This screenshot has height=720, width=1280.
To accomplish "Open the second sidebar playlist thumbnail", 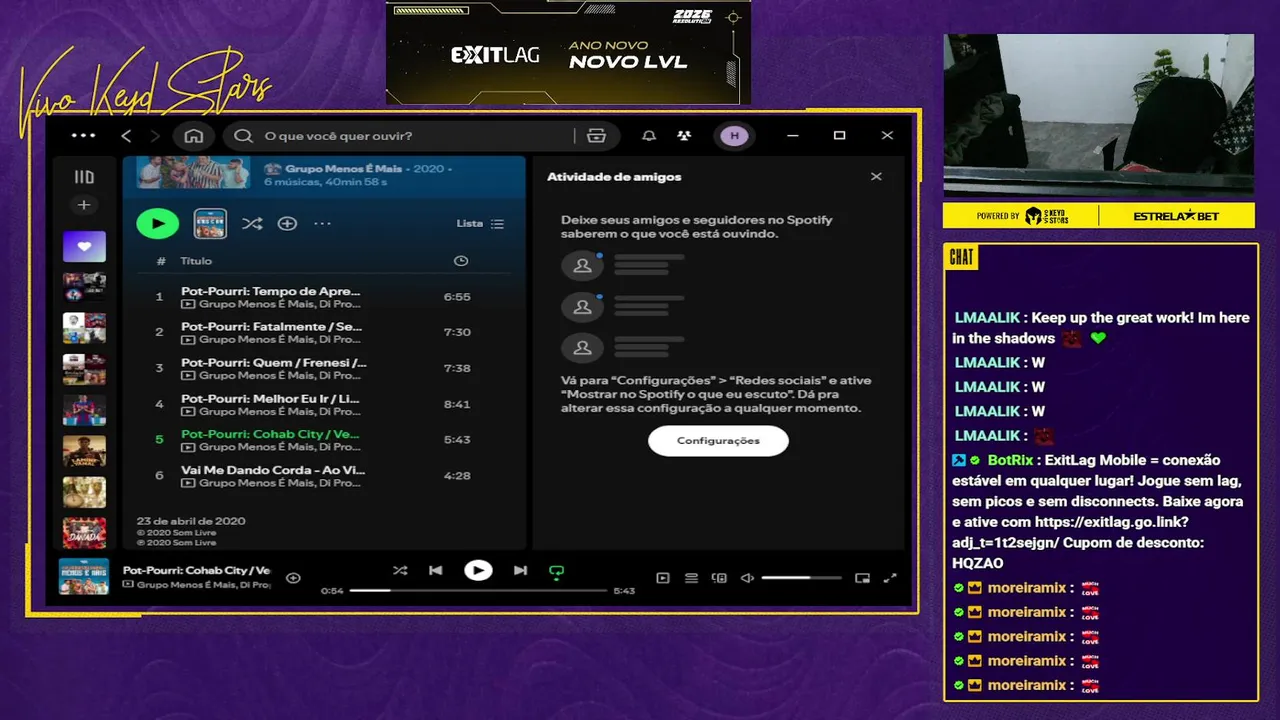I will pyautogui.click(x=84, y=287).
